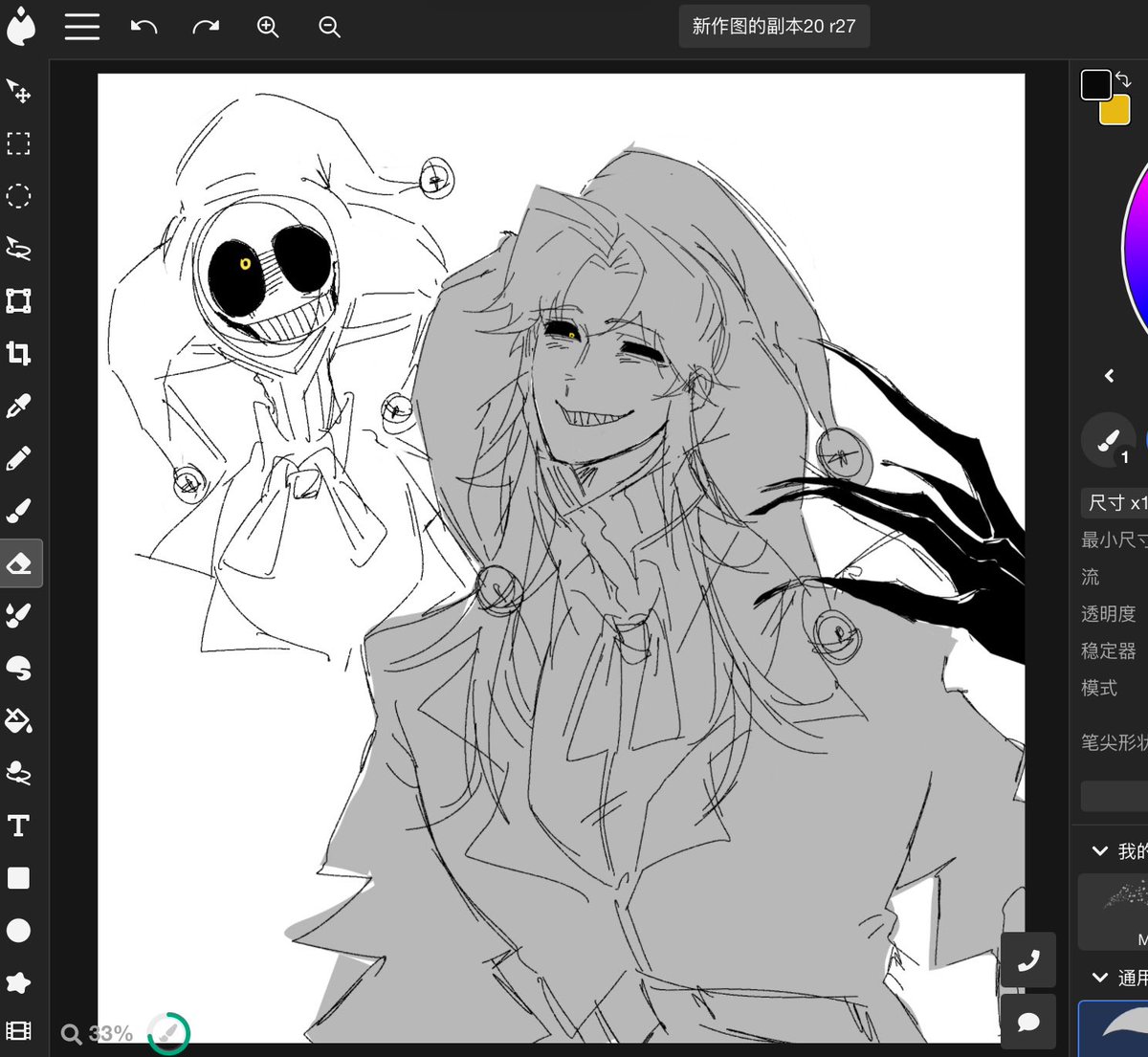Viewport: 1148px width, 1057px height.
Task: Click the 流 flow setting label
Action: tap(1091, 577)
